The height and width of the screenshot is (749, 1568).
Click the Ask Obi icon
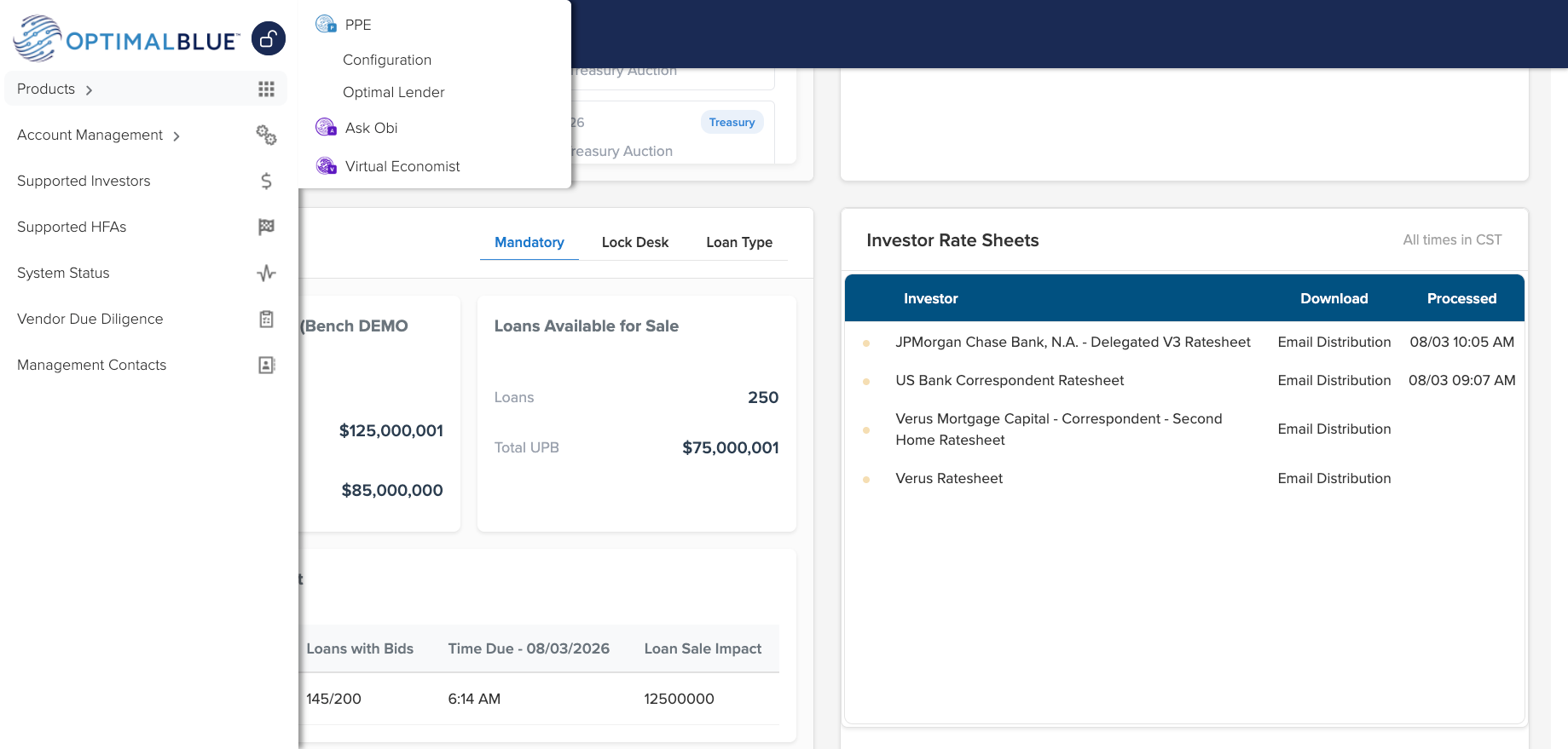click(x=326, y=127)
